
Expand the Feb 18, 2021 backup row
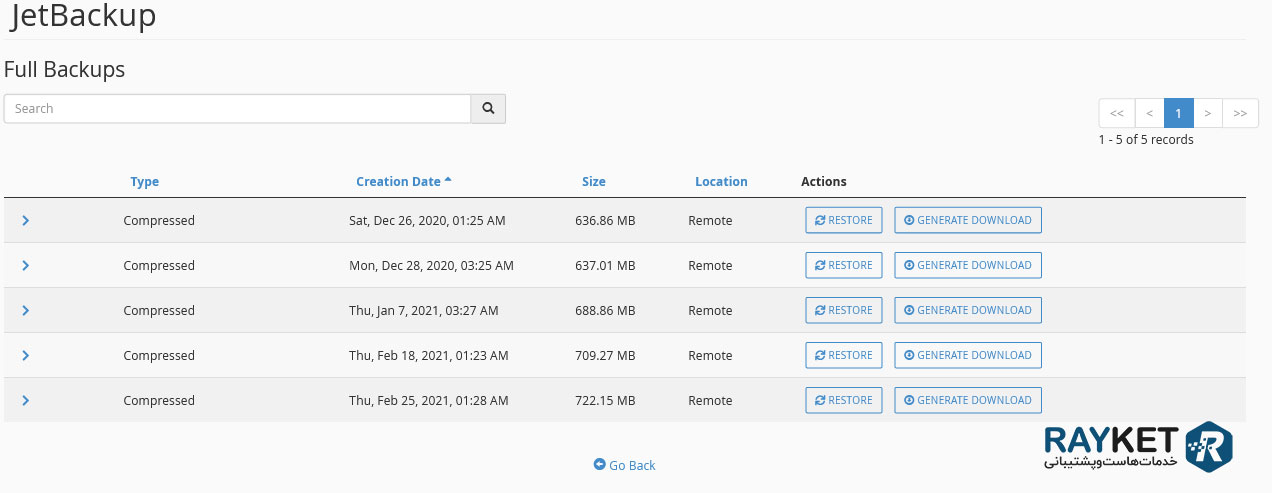click(25, 355)
